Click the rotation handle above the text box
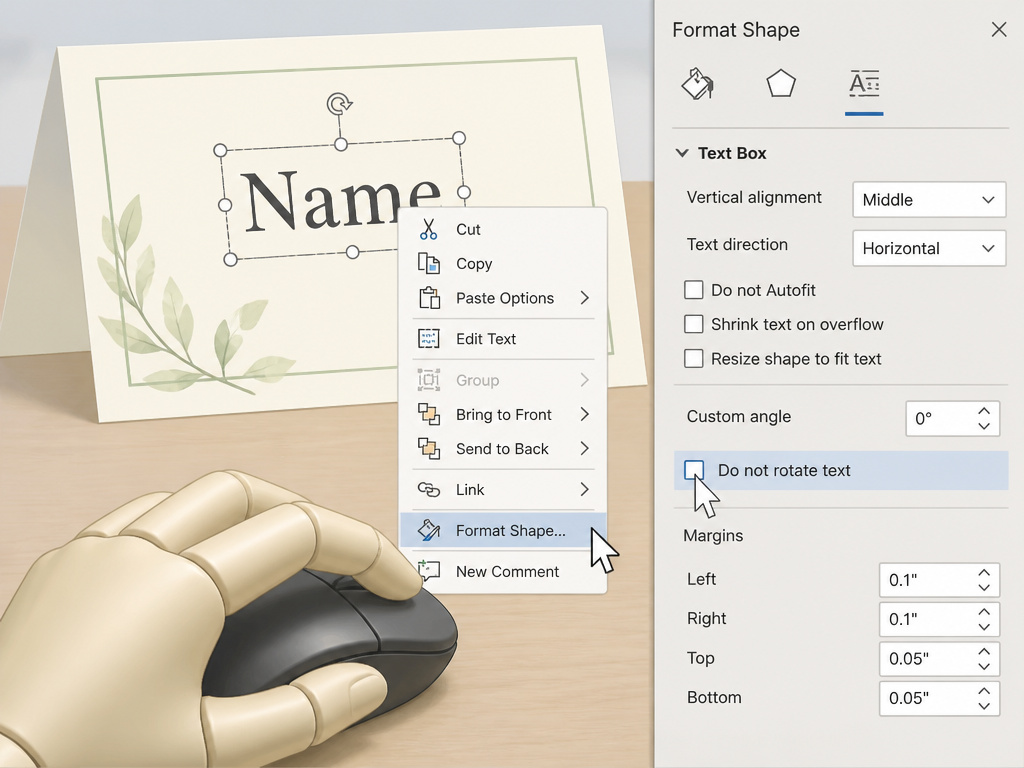Image resolution: width=1024 pixels, height=768 pixels. [339, 104]
